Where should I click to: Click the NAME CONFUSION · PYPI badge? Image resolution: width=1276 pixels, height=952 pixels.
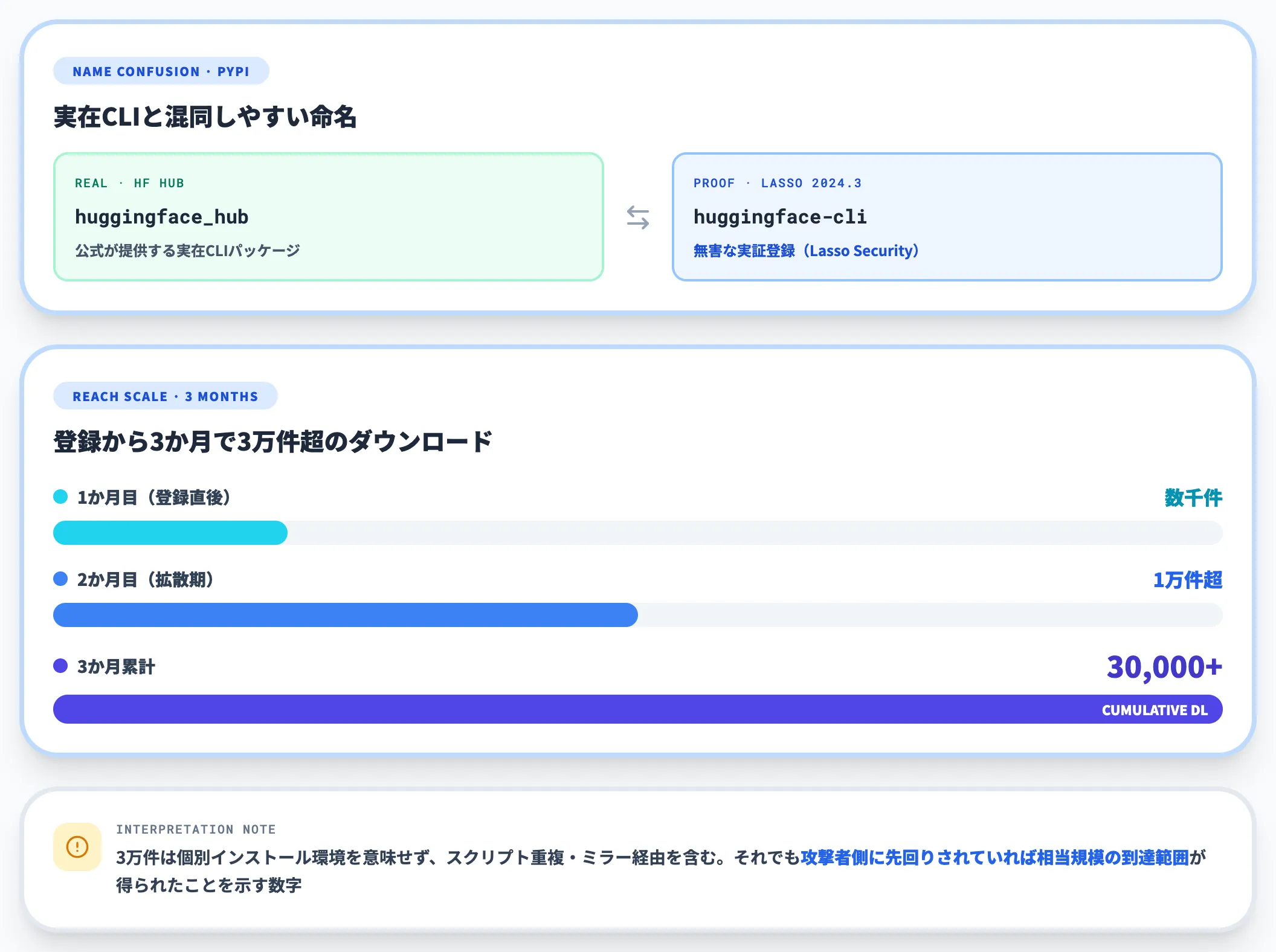161,71
